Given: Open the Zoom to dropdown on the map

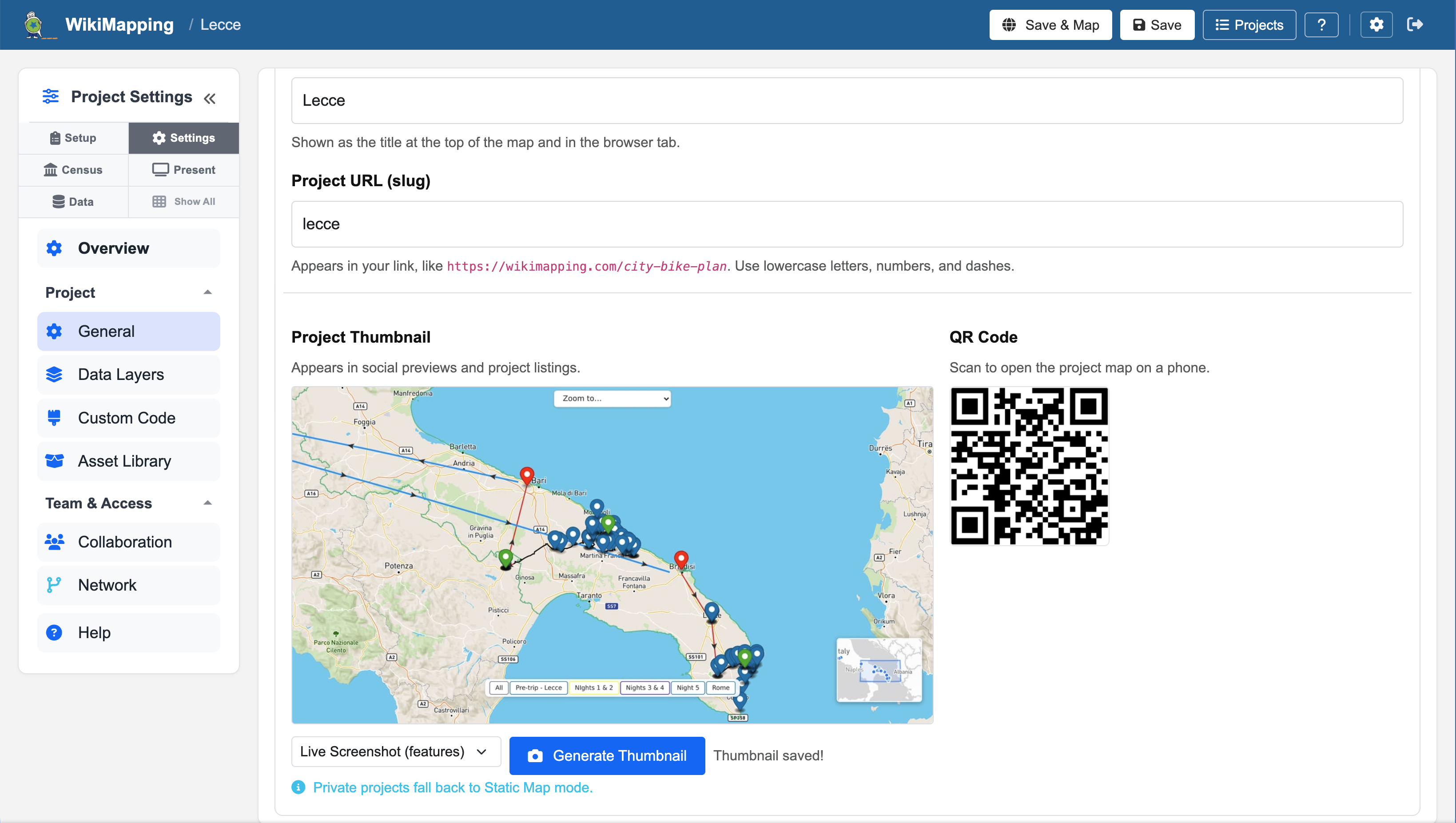Looking at the screenshot, I should (612, 398).
